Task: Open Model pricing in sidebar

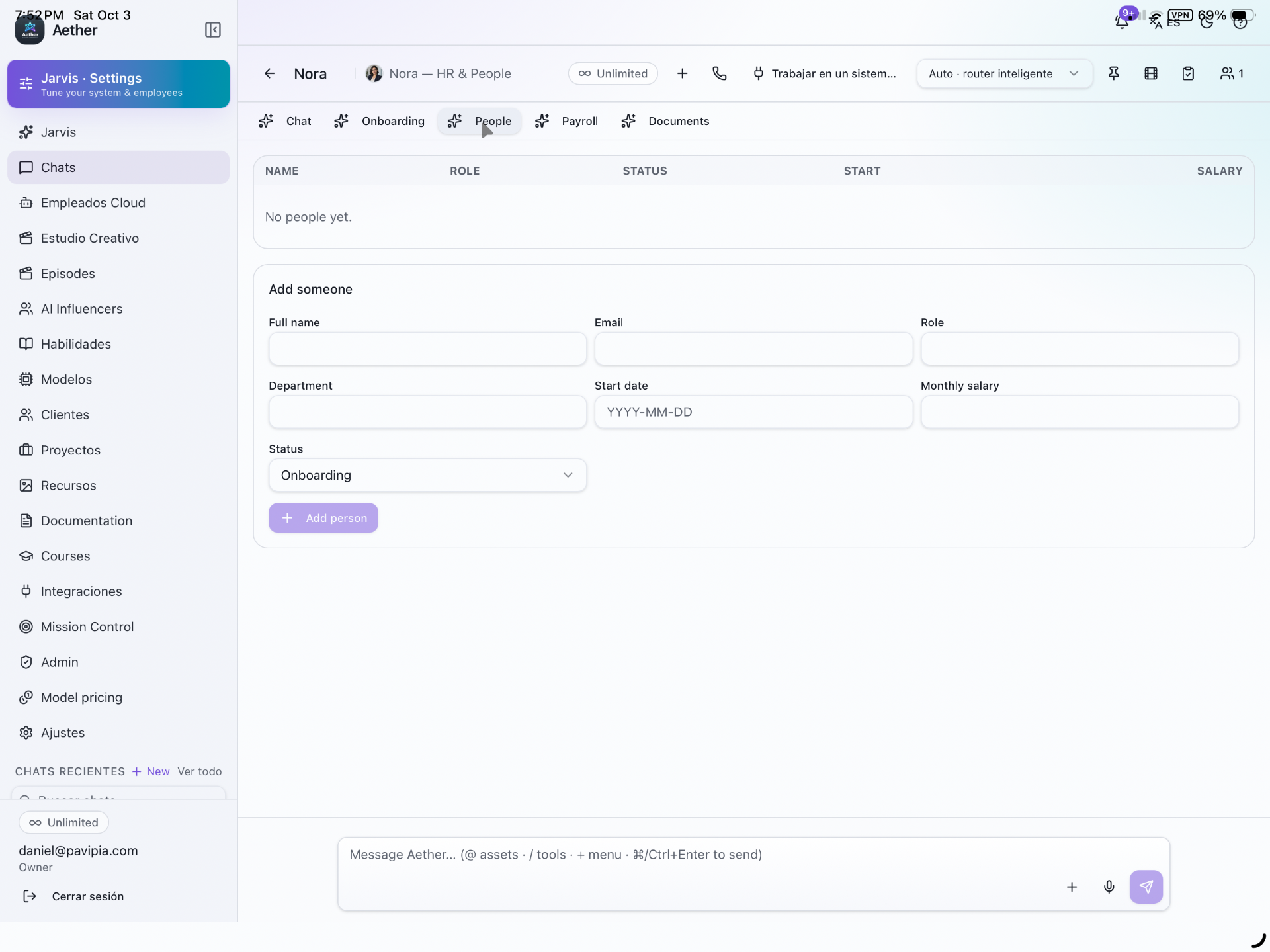Action: point(118,697)
